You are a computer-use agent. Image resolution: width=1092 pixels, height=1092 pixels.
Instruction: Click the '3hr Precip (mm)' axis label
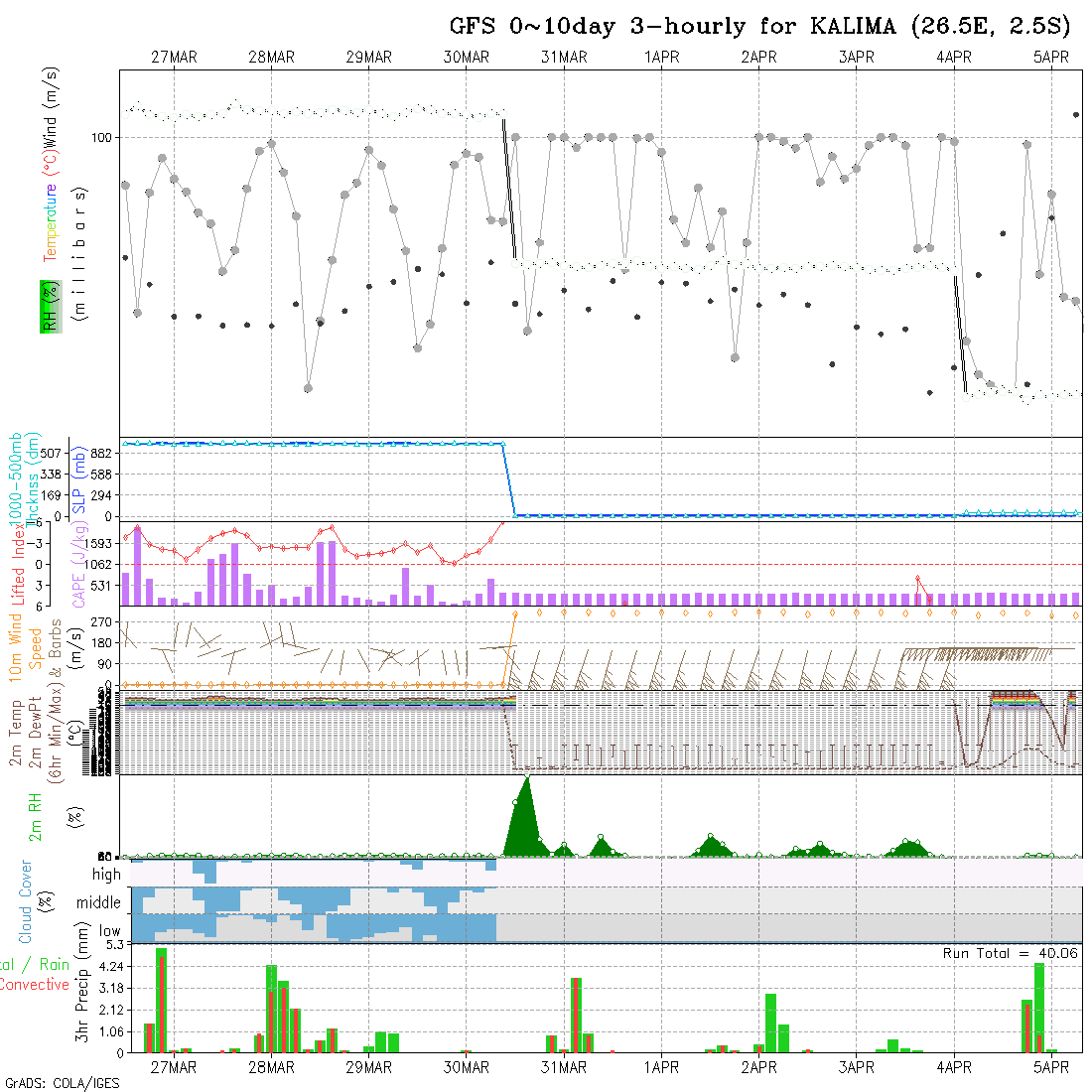82,982
